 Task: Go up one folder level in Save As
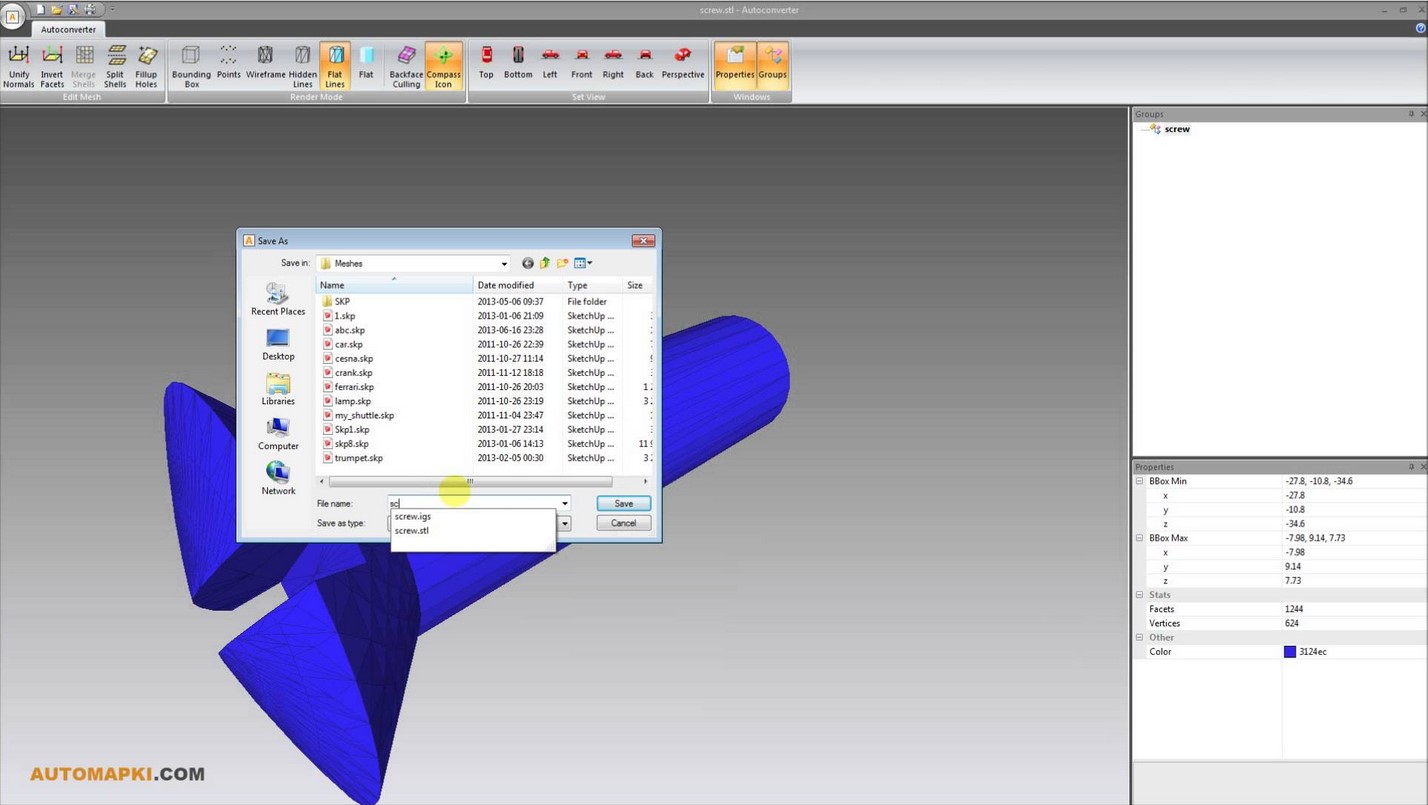coord(545,263)
